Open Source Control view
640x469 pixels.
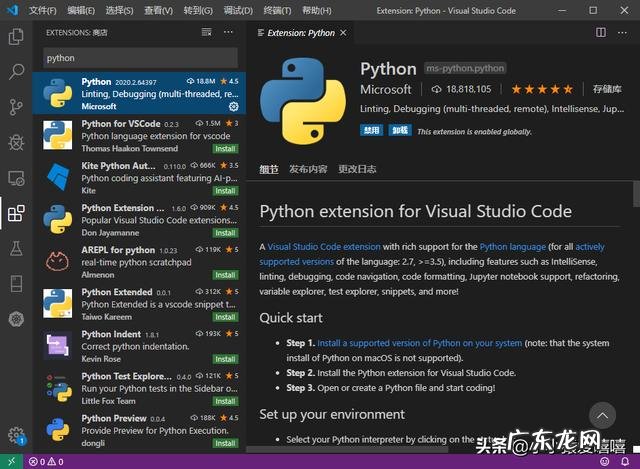click(16, 107)
